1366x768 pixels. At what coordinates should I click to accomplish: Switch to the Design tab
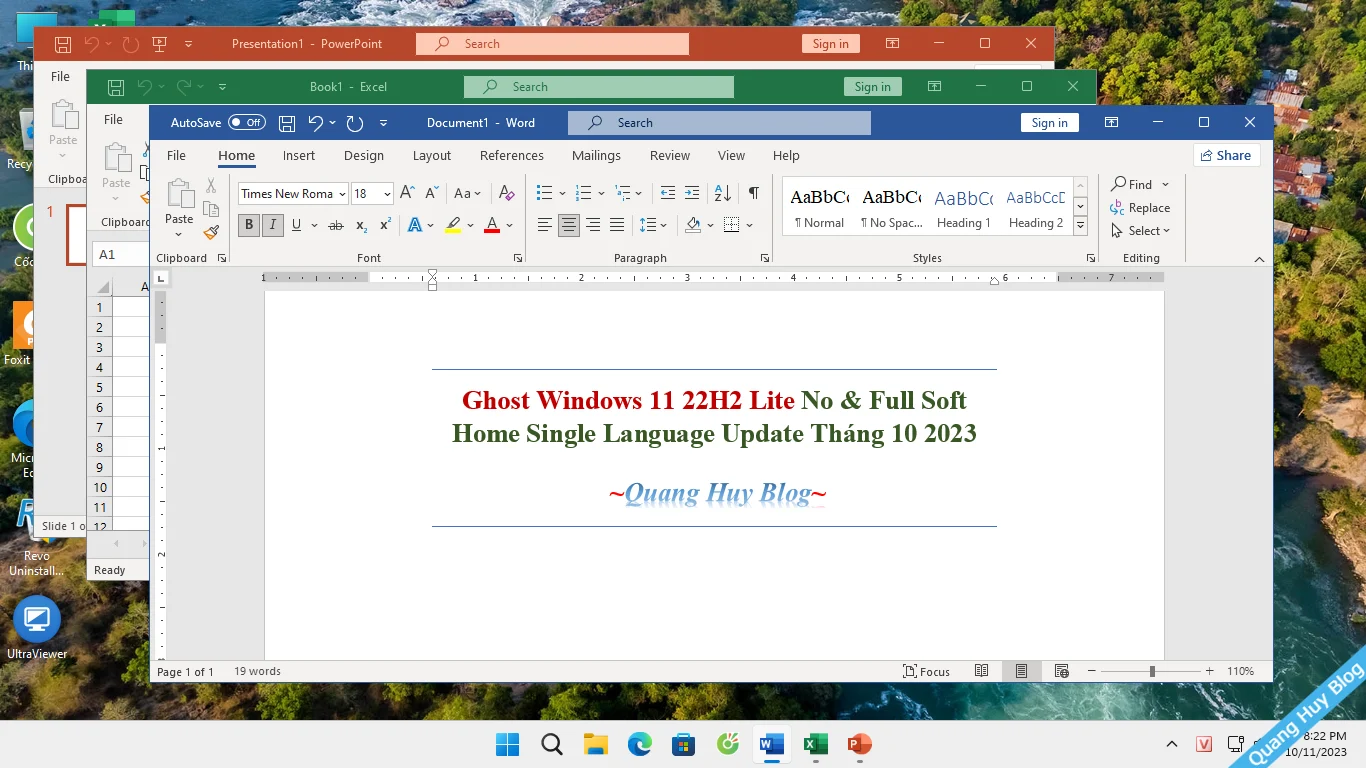click(364, 155)
